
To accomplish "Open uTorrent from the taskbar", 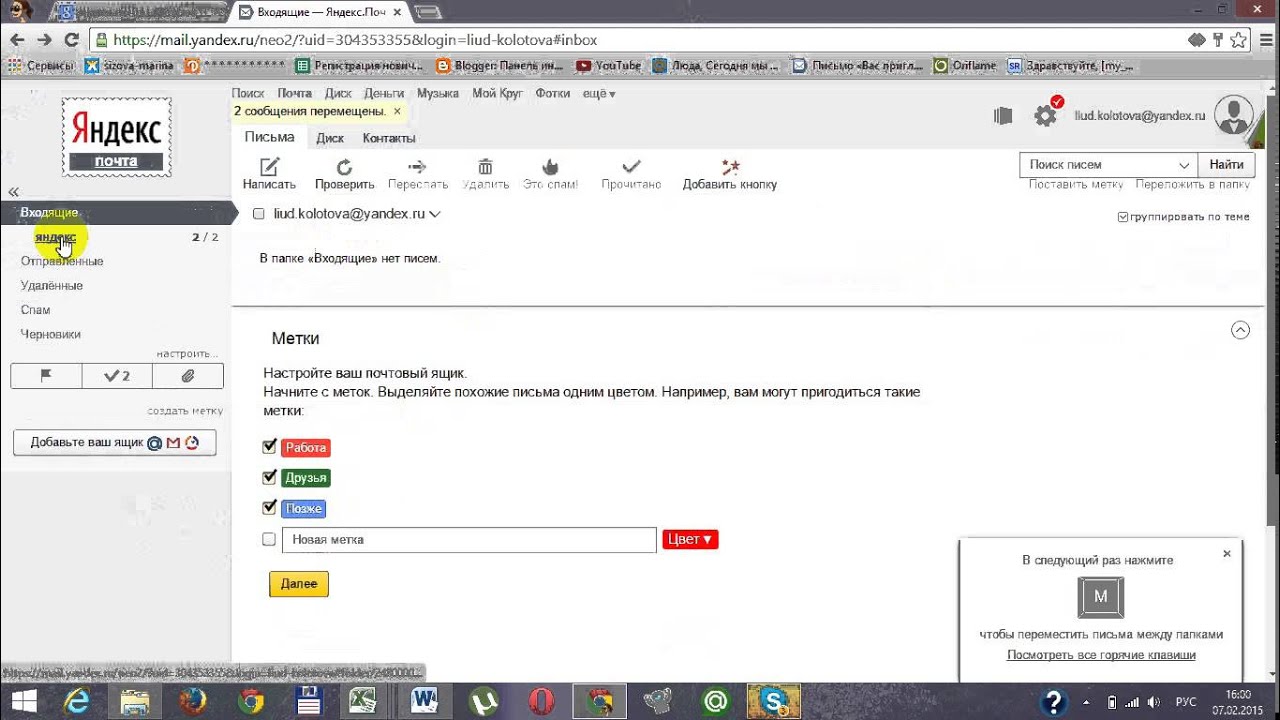I will (484, 702).
